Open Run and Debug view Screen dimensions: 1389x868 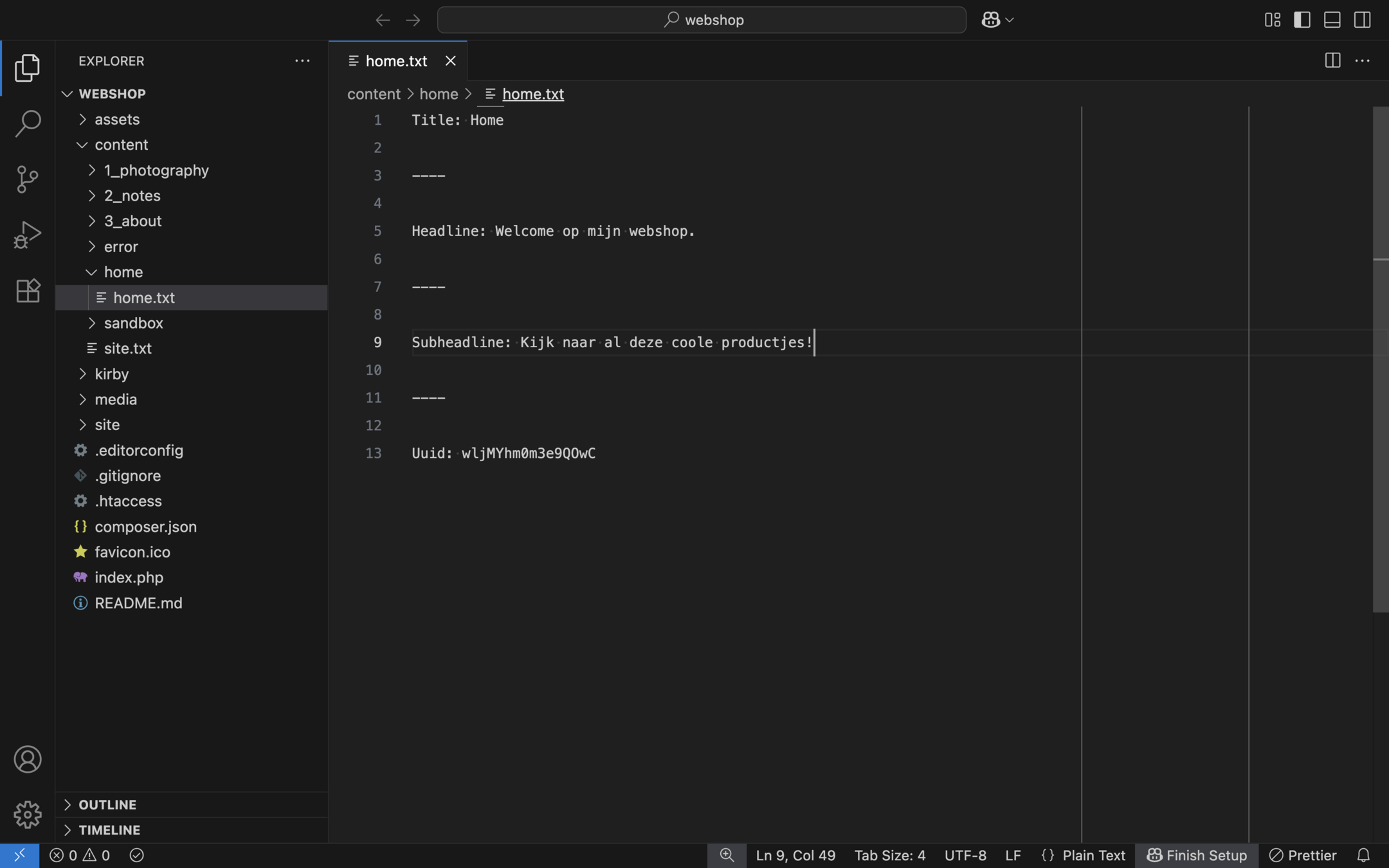pos(28,235)
